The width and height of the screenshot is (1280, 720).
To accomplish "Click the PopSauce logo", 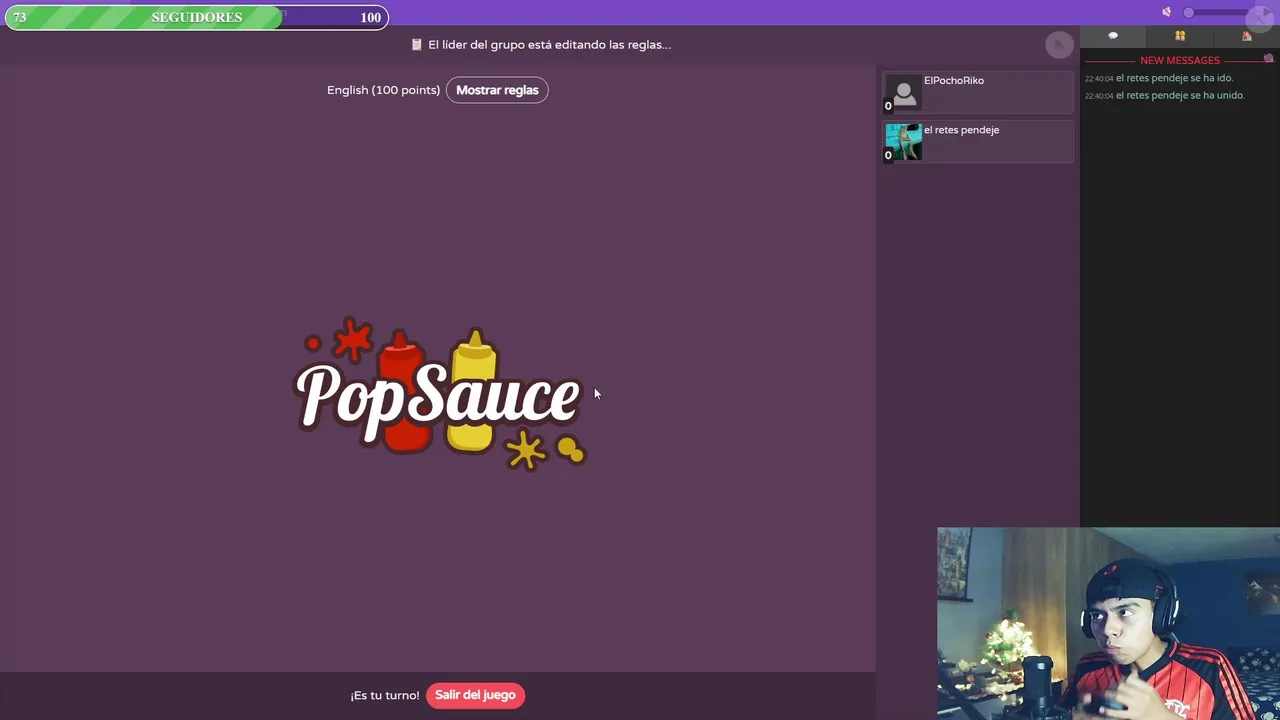I will coord(439,394).
